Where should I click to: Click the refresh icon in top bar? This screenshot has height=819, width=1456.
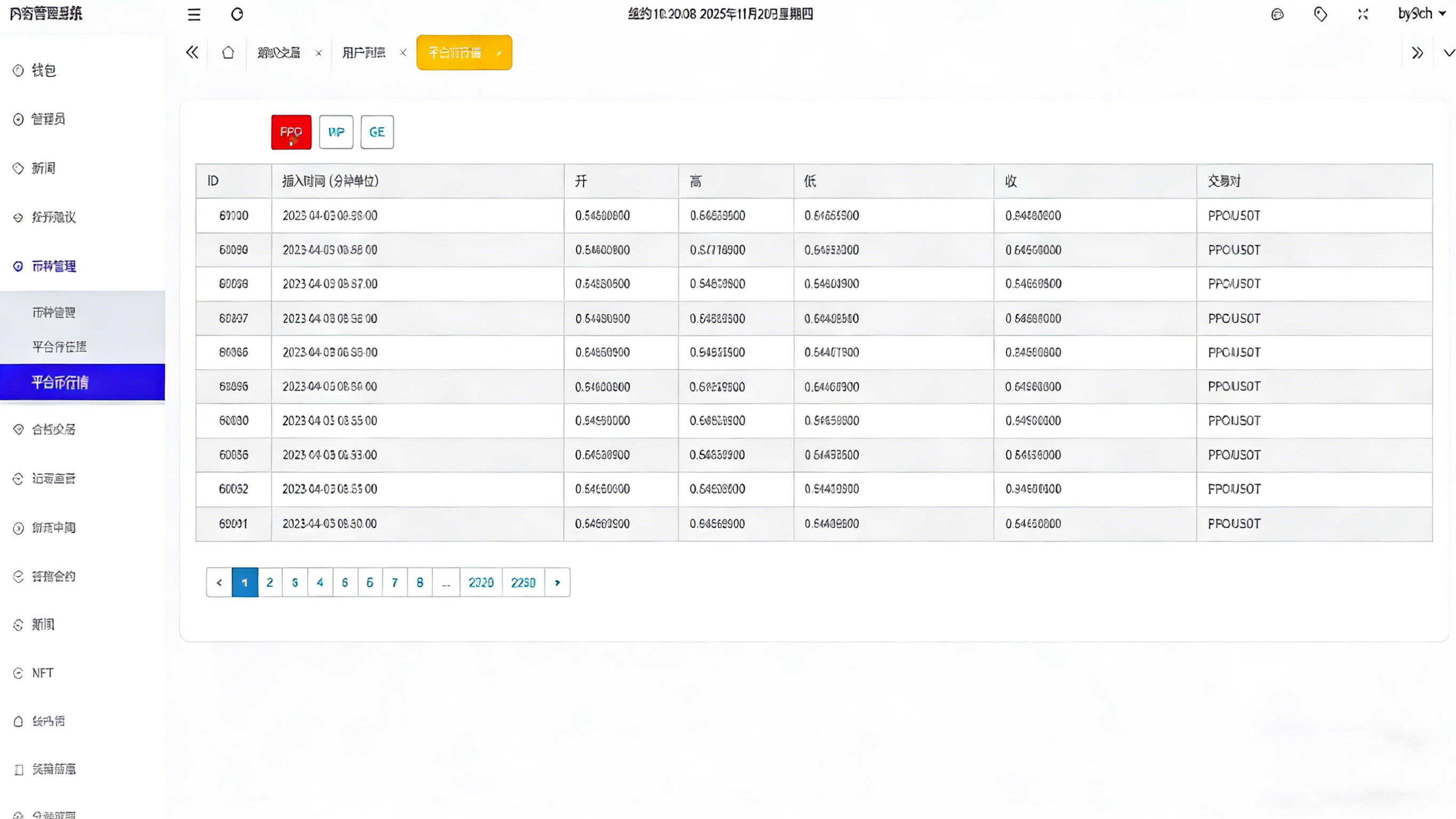point(237,15)
